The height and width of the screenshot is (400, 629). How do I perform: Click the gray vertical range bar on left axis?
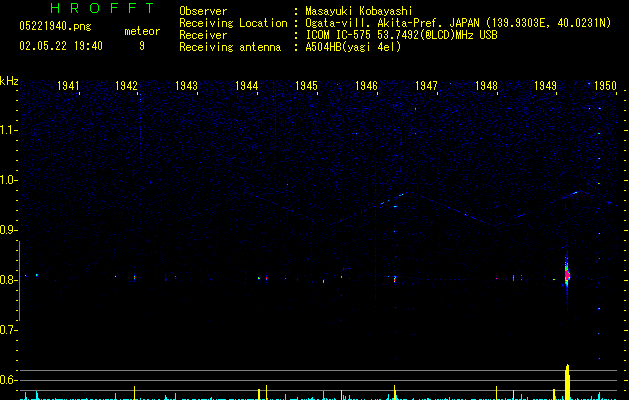pos(19,280)
